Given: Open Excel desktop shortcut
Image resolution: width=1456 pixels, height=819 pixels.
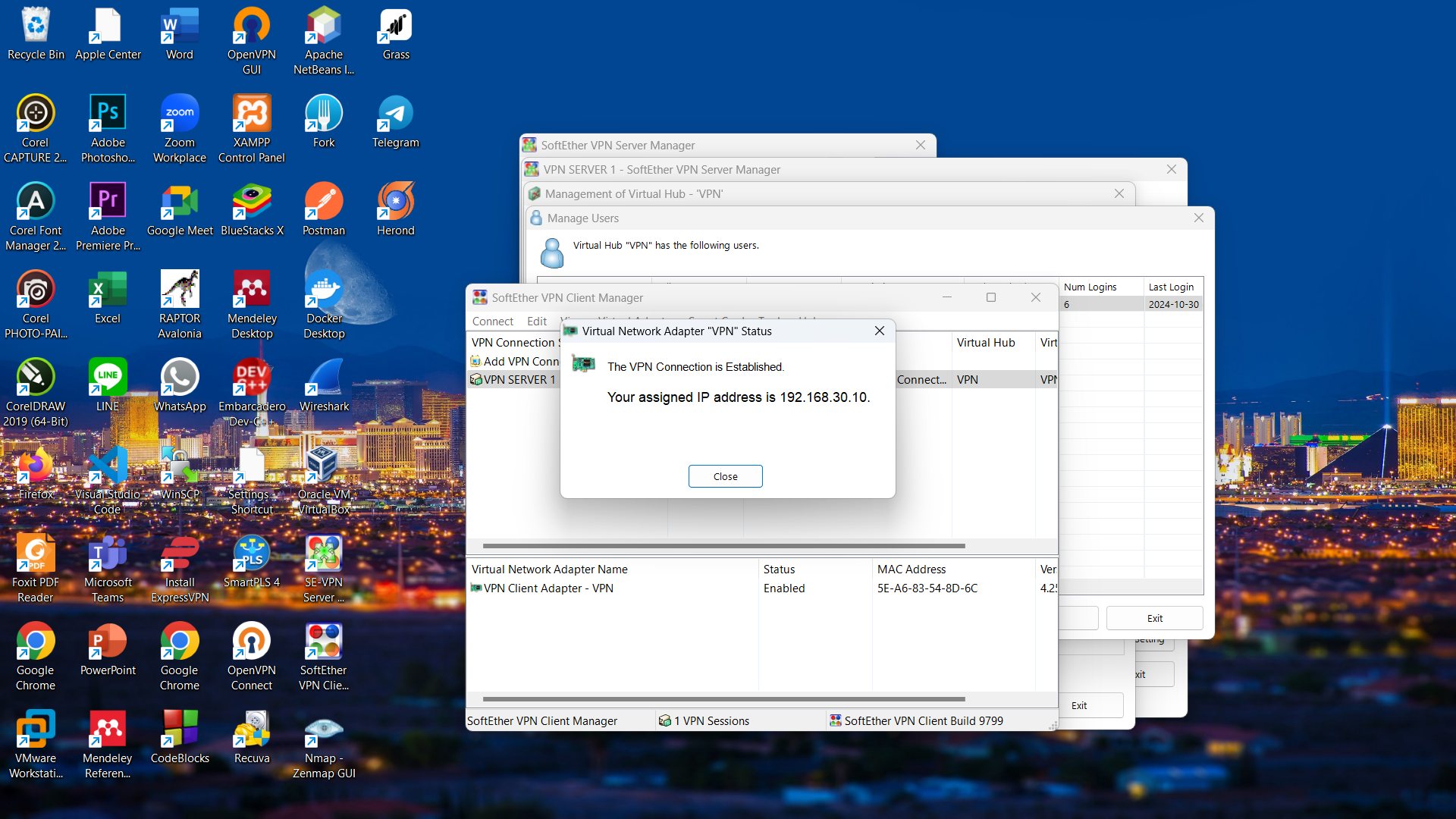Looking at the screenshot, I should coord(108,298).
